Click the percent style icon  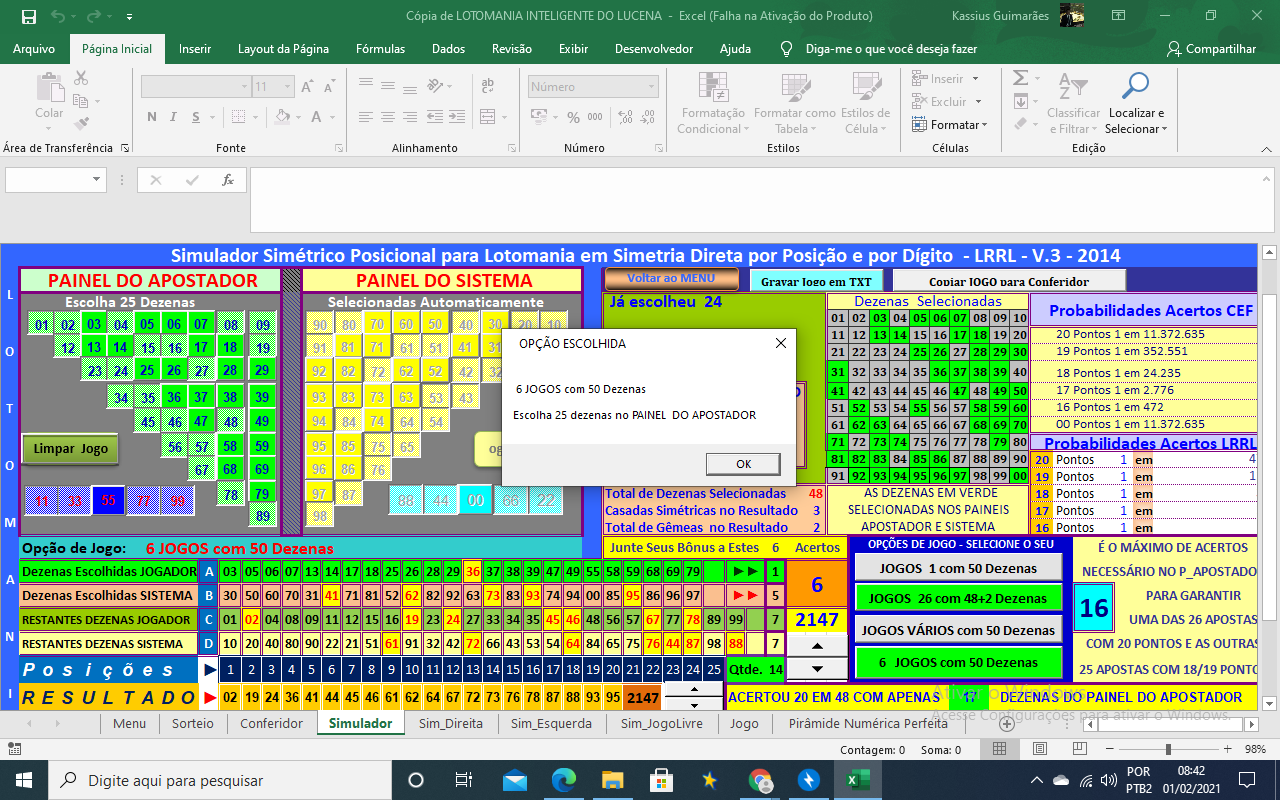[x=574, y=117]
